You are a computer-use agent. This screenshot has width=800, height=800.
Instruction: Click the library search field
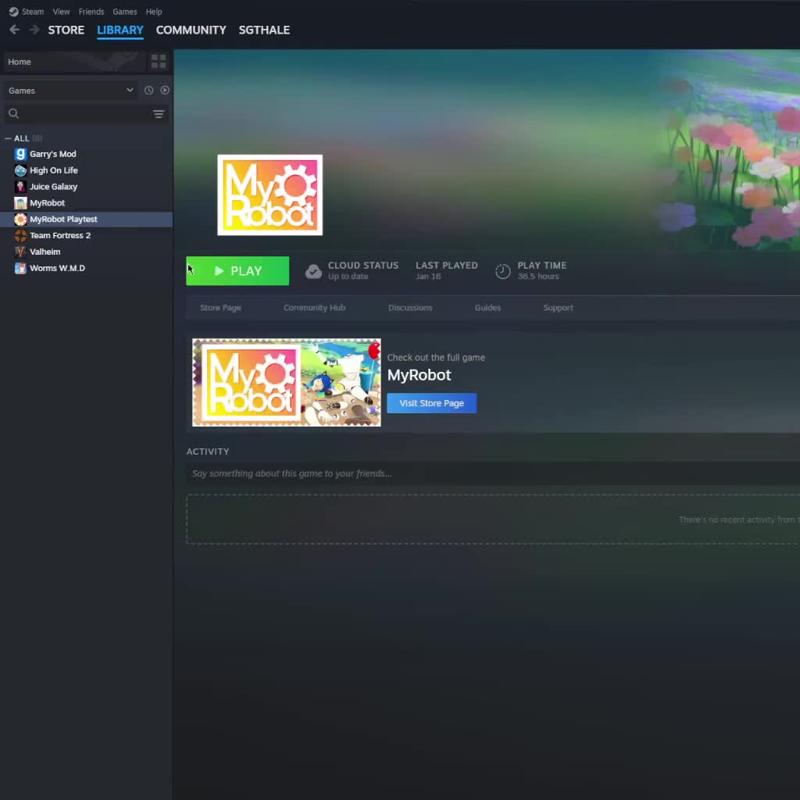(86, 113)
